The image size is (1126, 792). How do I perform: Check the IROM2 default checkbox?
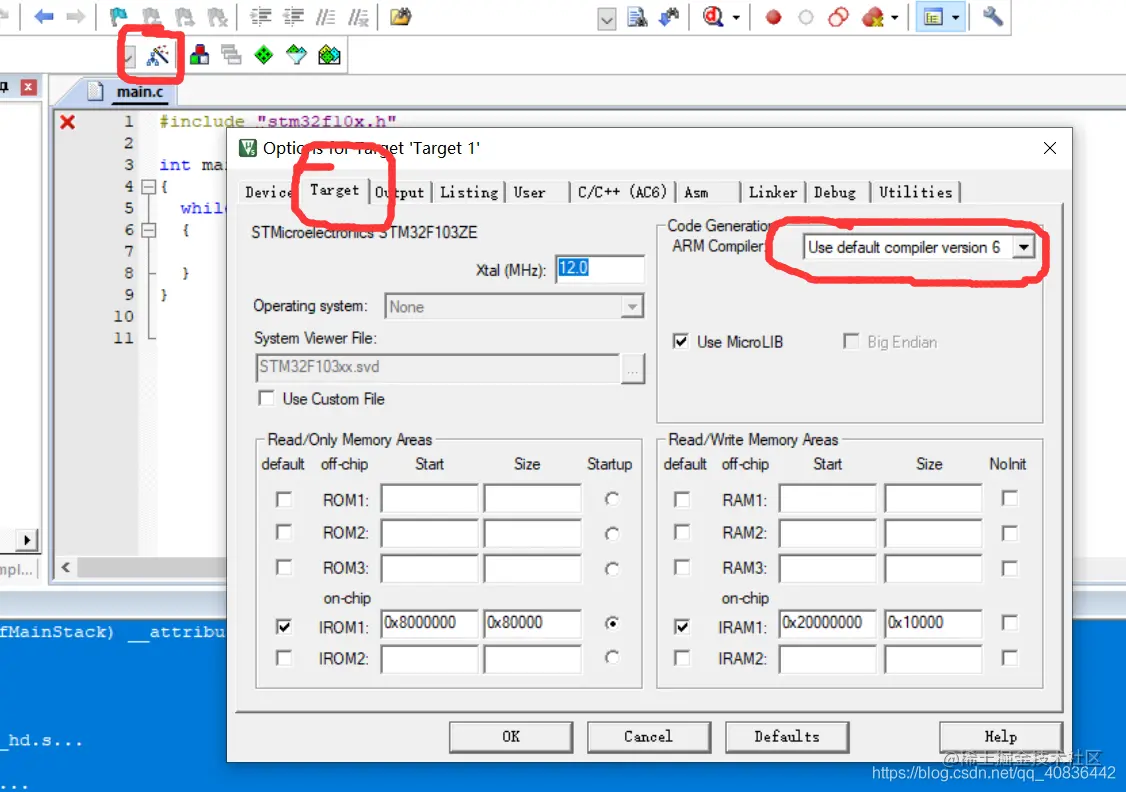click(x=284, y=658)
